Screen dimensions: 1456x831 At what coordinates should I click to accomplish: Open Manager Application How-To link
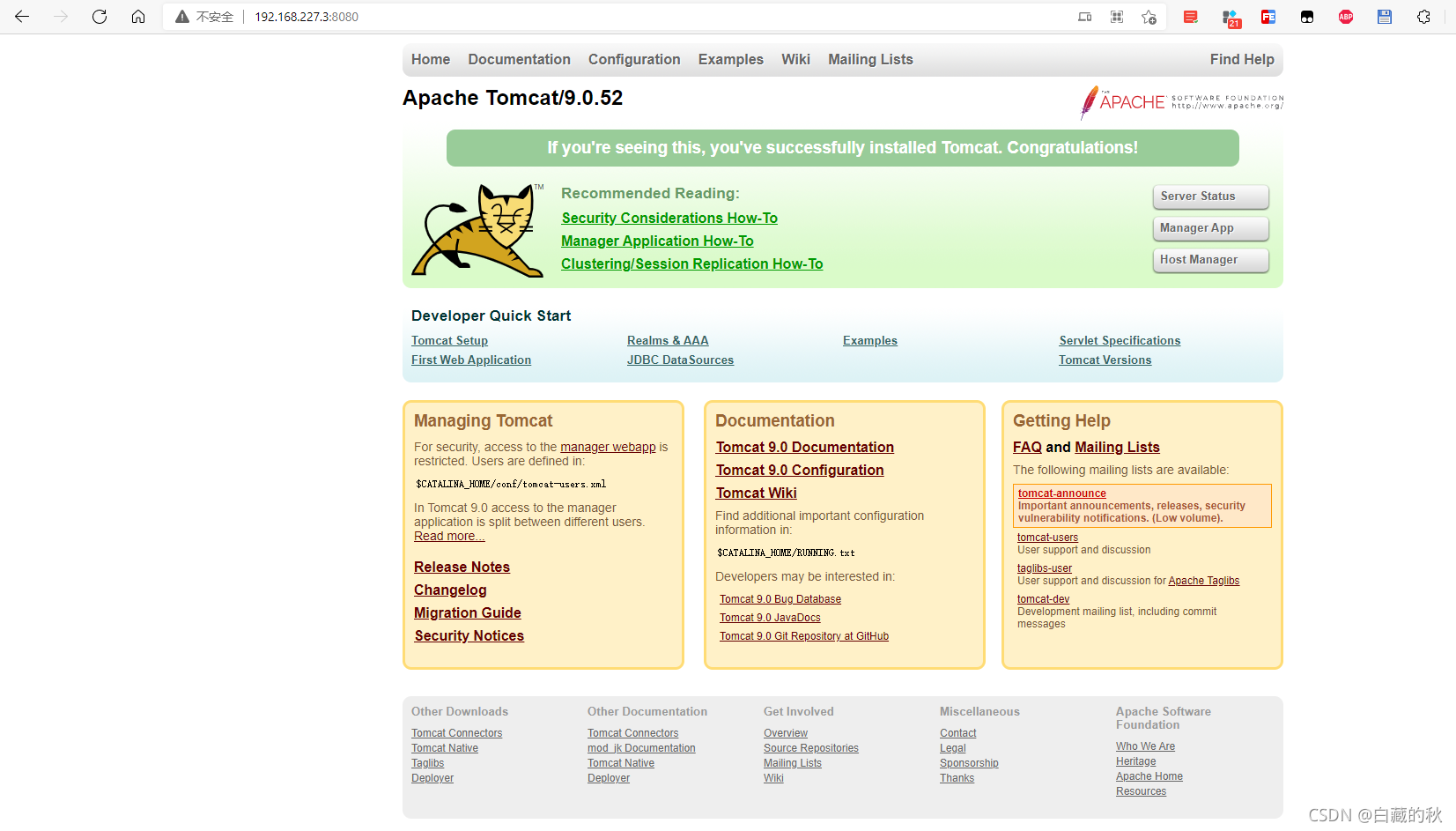click(x=657, y=241)
